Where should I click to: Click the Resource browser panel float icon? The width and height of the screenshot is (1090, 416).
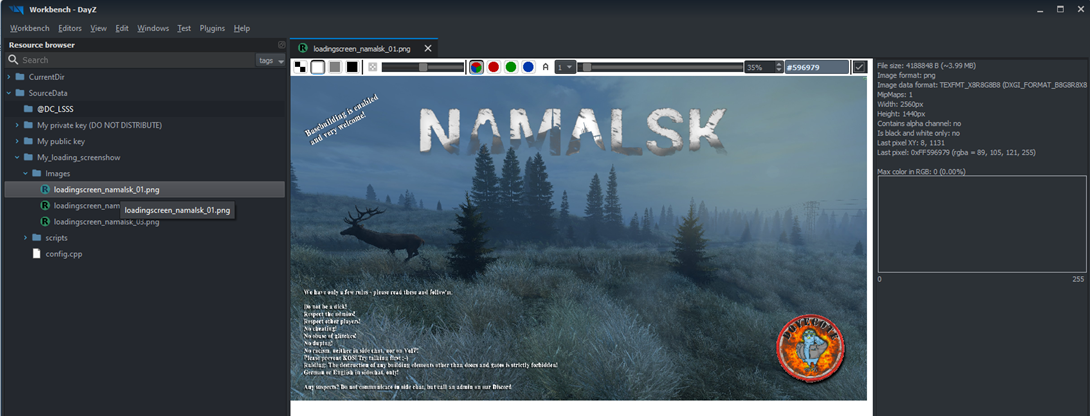tap(282, 45)
